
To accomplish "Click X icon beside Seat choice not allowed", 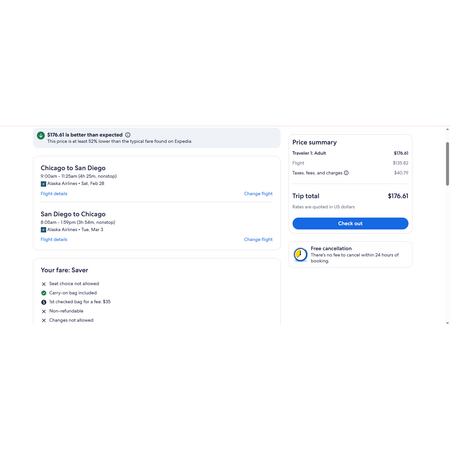I will click(44, 284).
